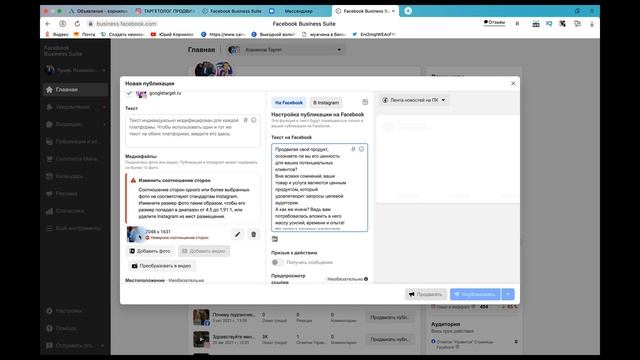640x360 pixels.
Task: Open the Юрий Корнилов YouTube bookmark
Action: coord(172,34)
